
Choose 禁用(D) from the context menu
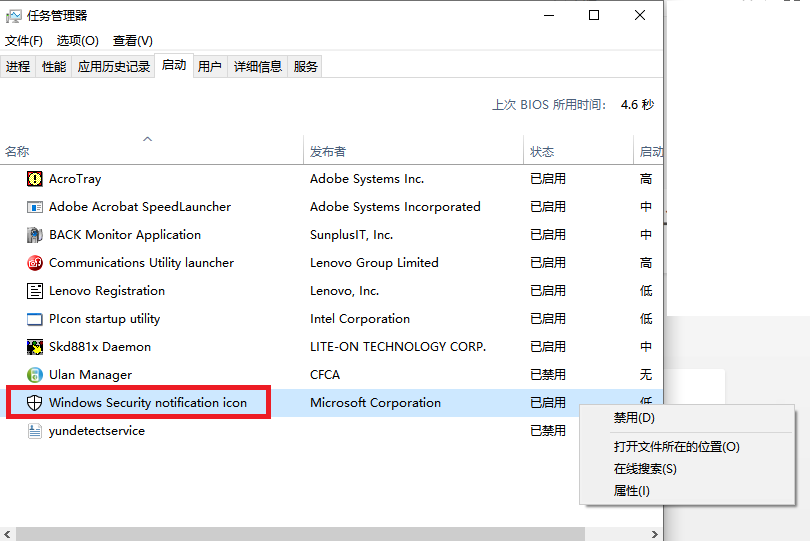pos(687,418)
